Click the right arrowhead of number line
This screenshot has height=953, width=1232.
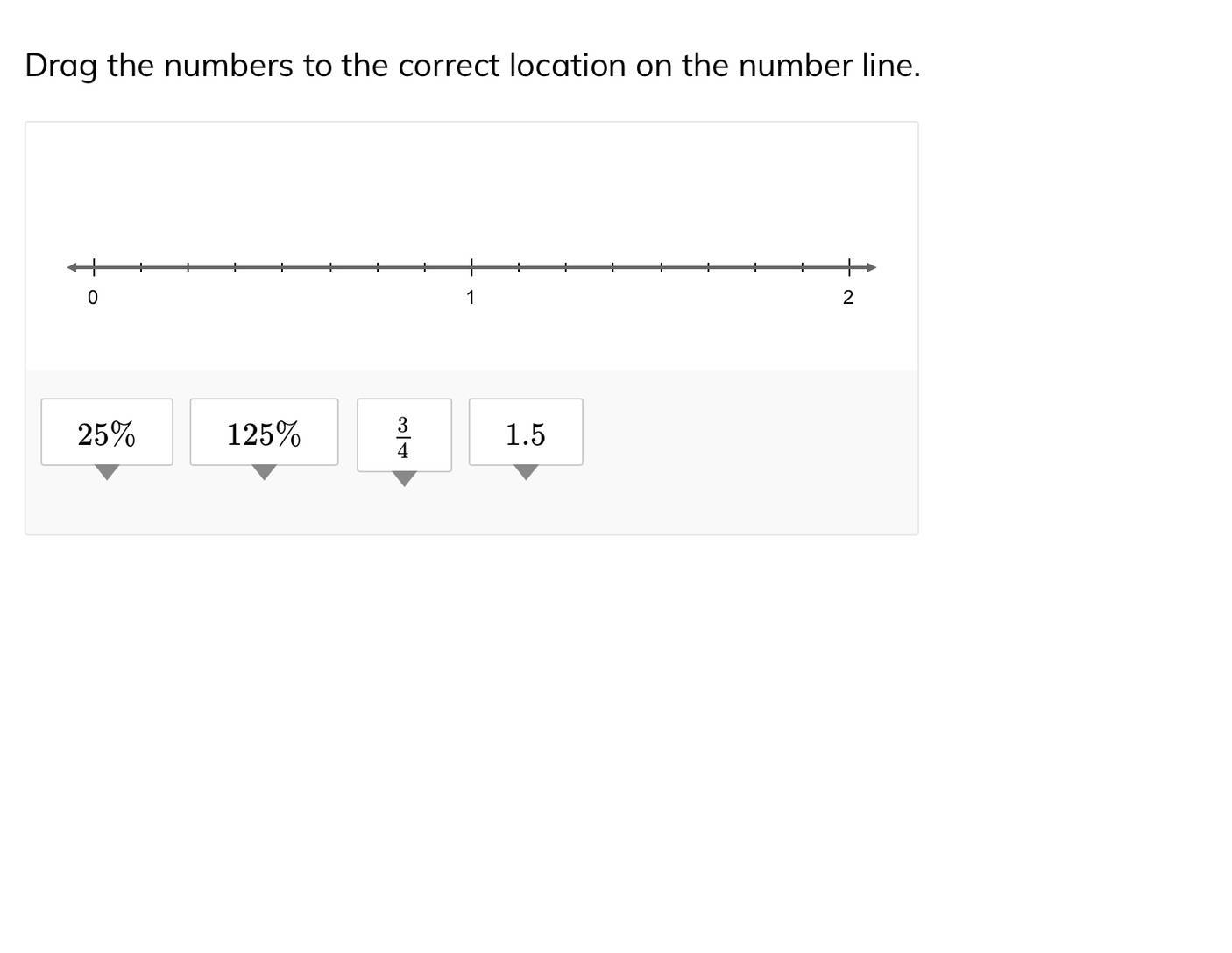tap(871, 267)
